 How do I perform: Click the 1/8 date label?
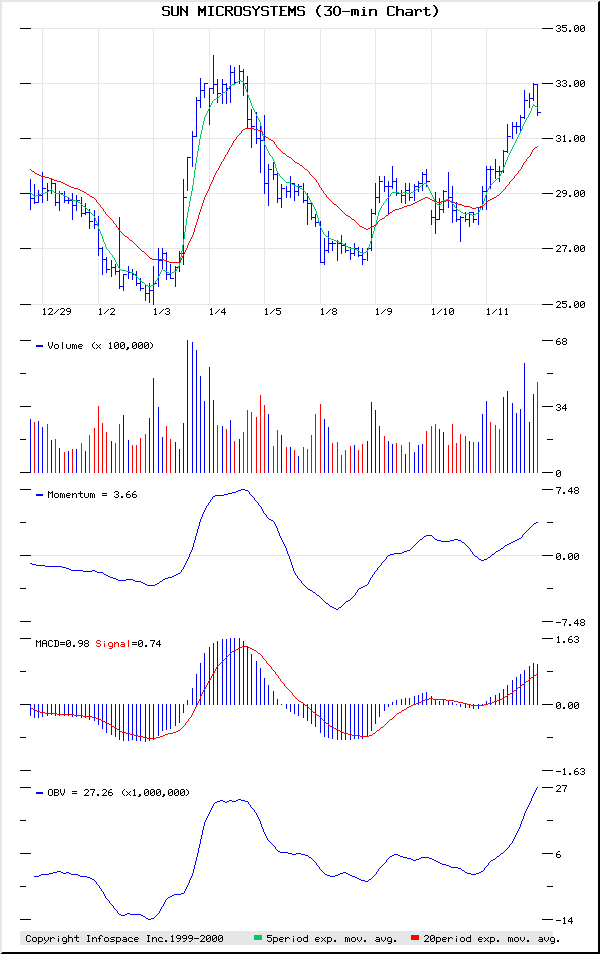329,312
